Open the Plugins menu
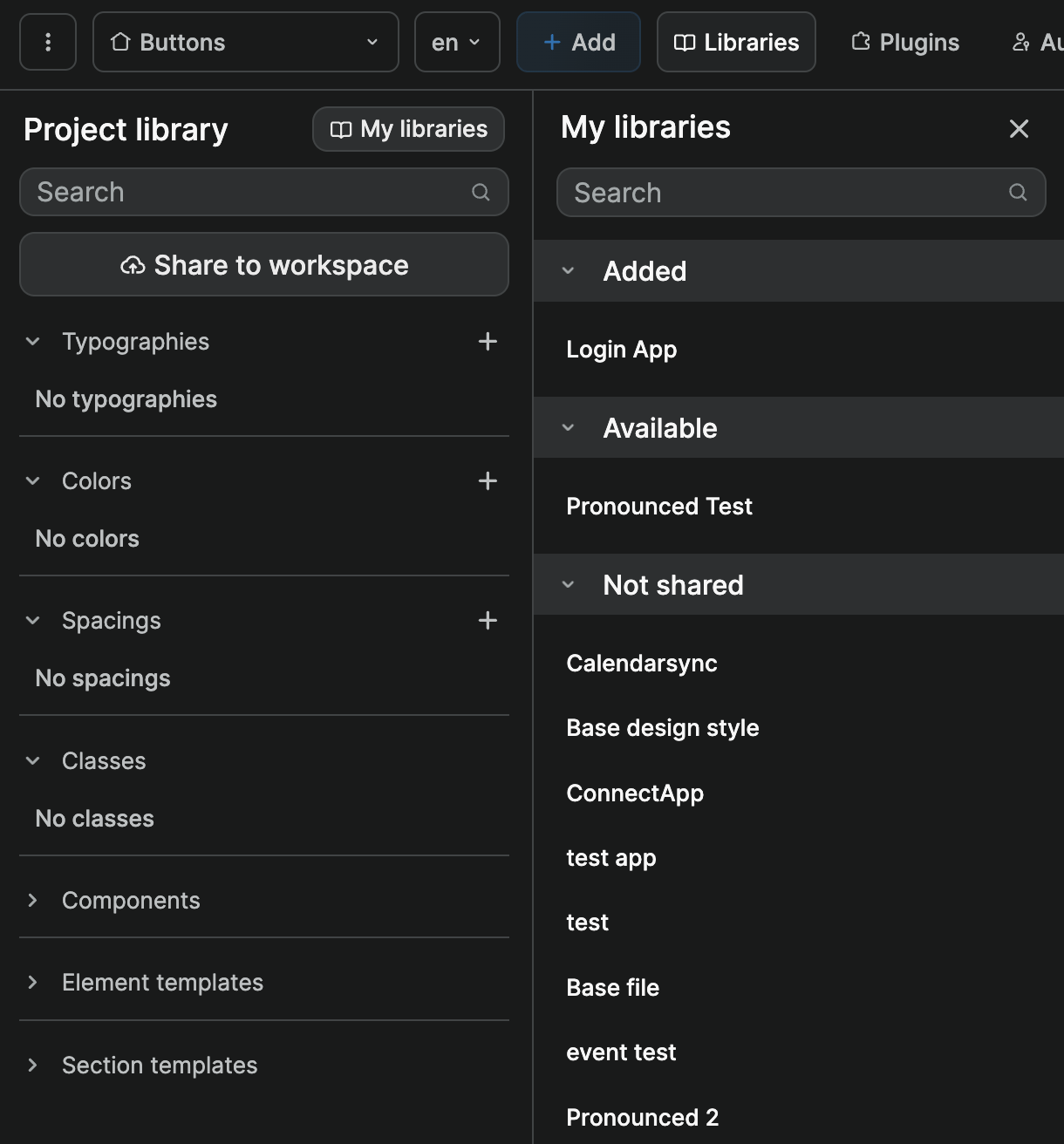The height and width of the screenshot is (1144, 1064). (905, 42)
